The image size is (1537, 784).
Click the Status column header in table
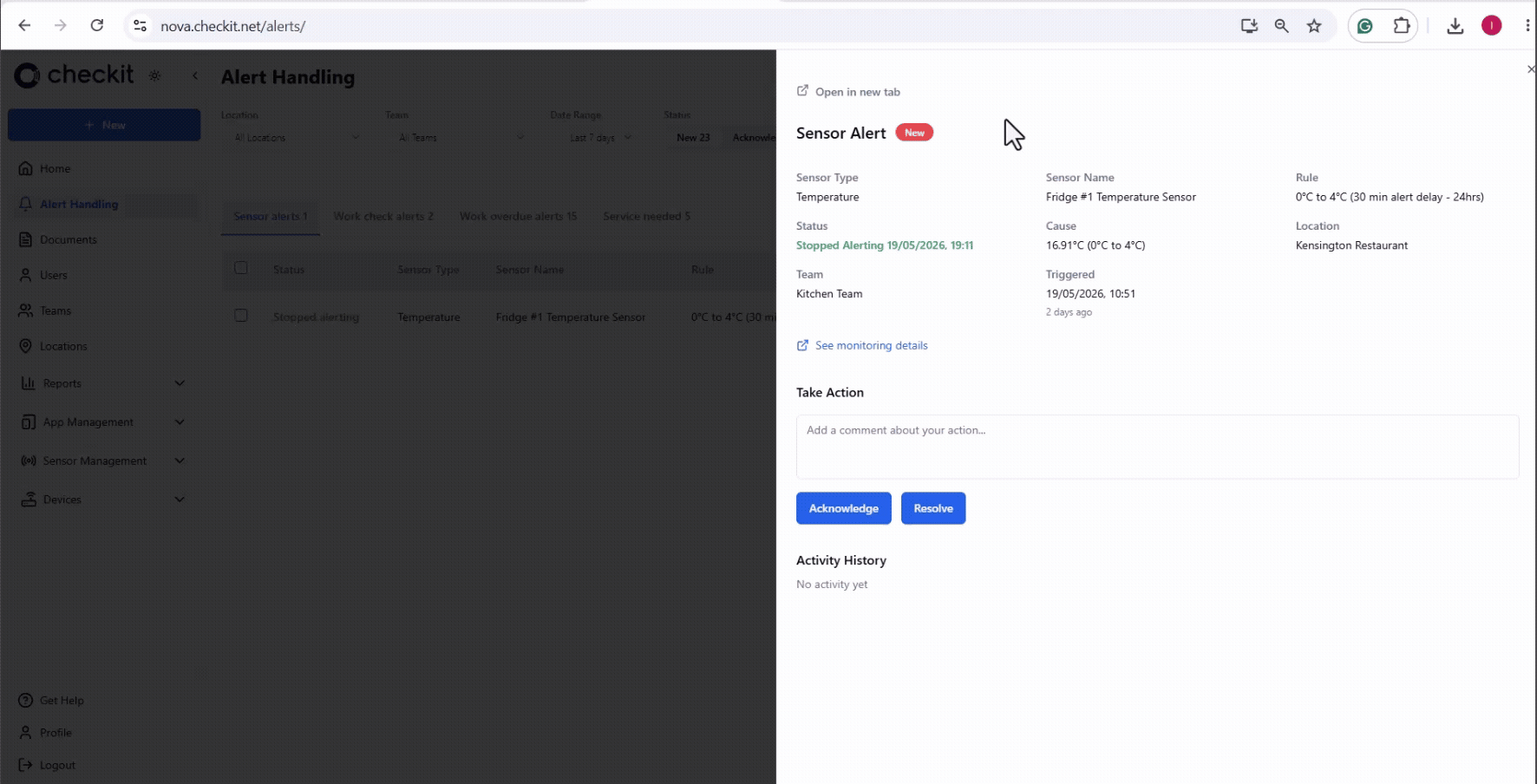coord(288,270)
